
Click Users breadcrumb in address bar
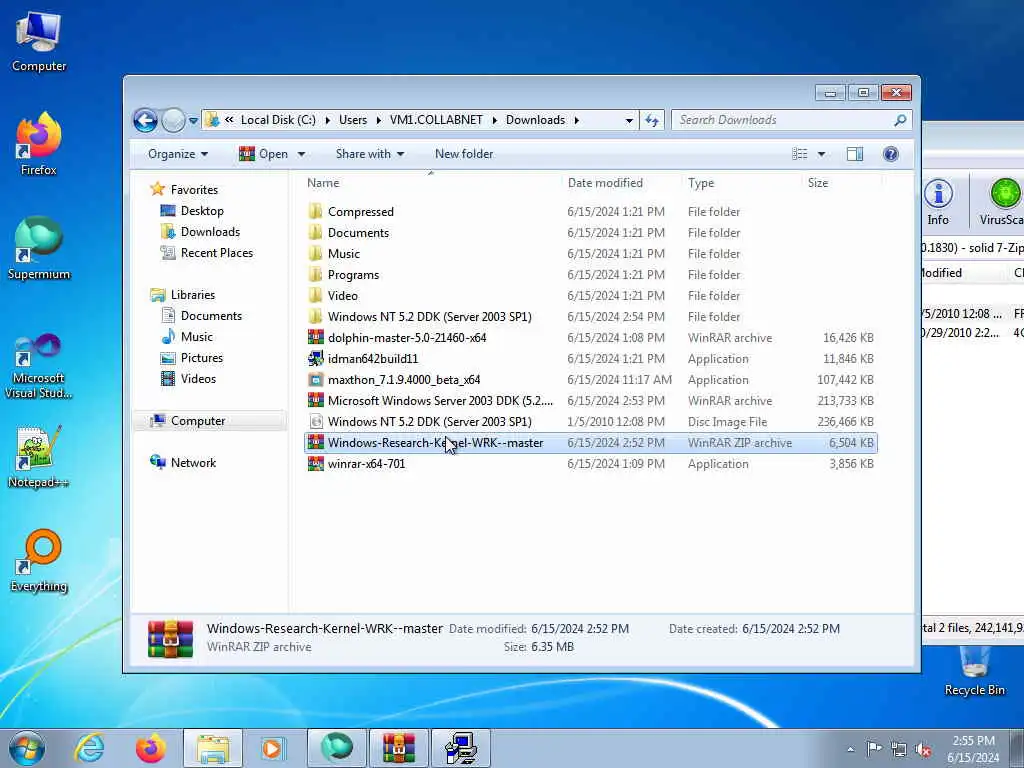pos(353,120)
